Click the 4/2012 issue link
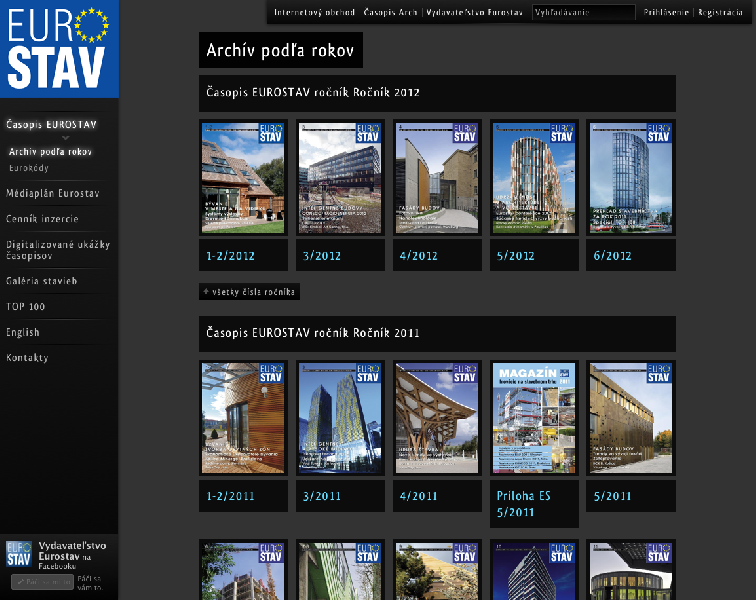Image resolution: width=756 pixels, height=600 pixels. [x=418, y=256]
